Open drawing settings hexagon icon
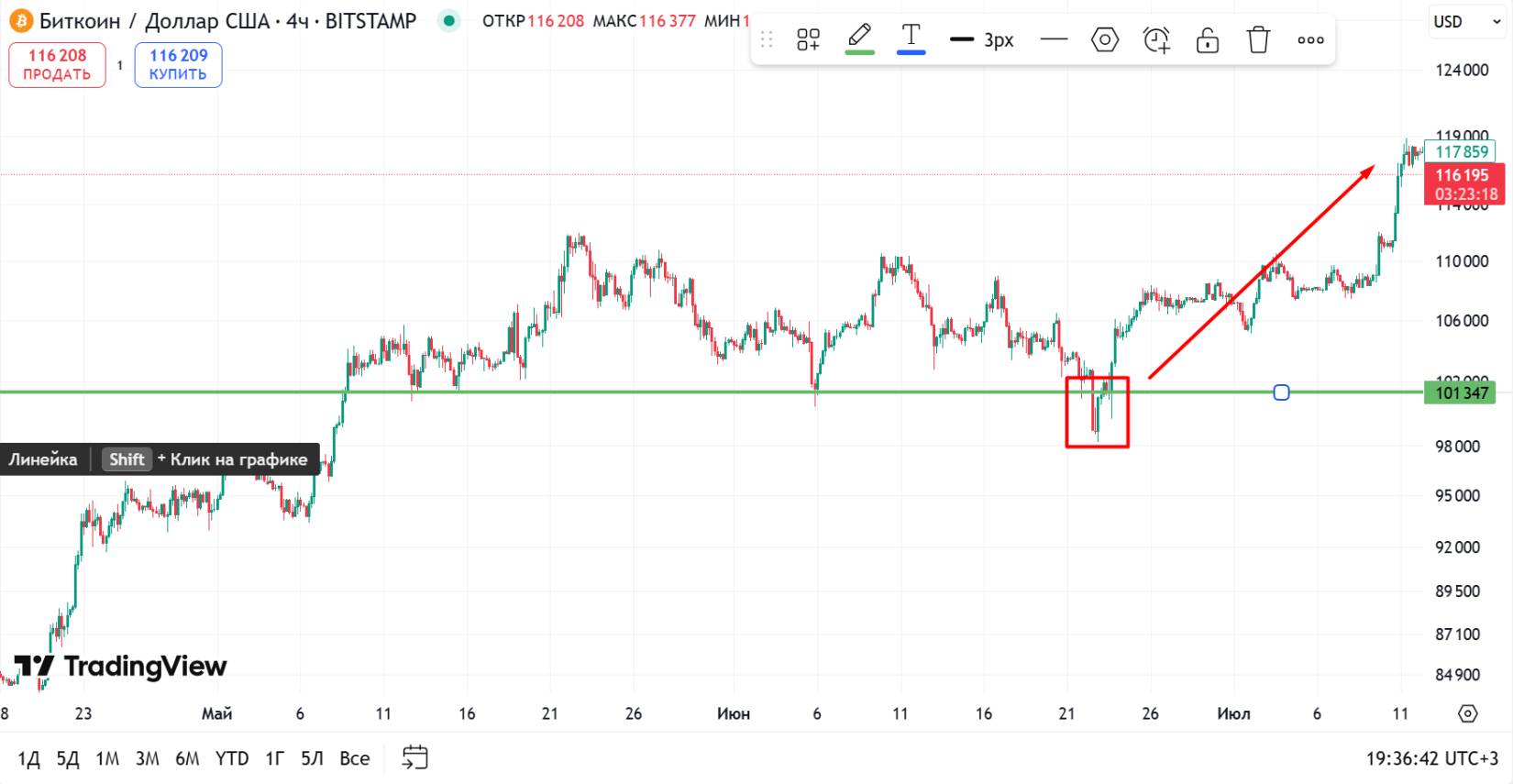The height and width of the screenshot is (784, 1513). (x=1105, y=39)
